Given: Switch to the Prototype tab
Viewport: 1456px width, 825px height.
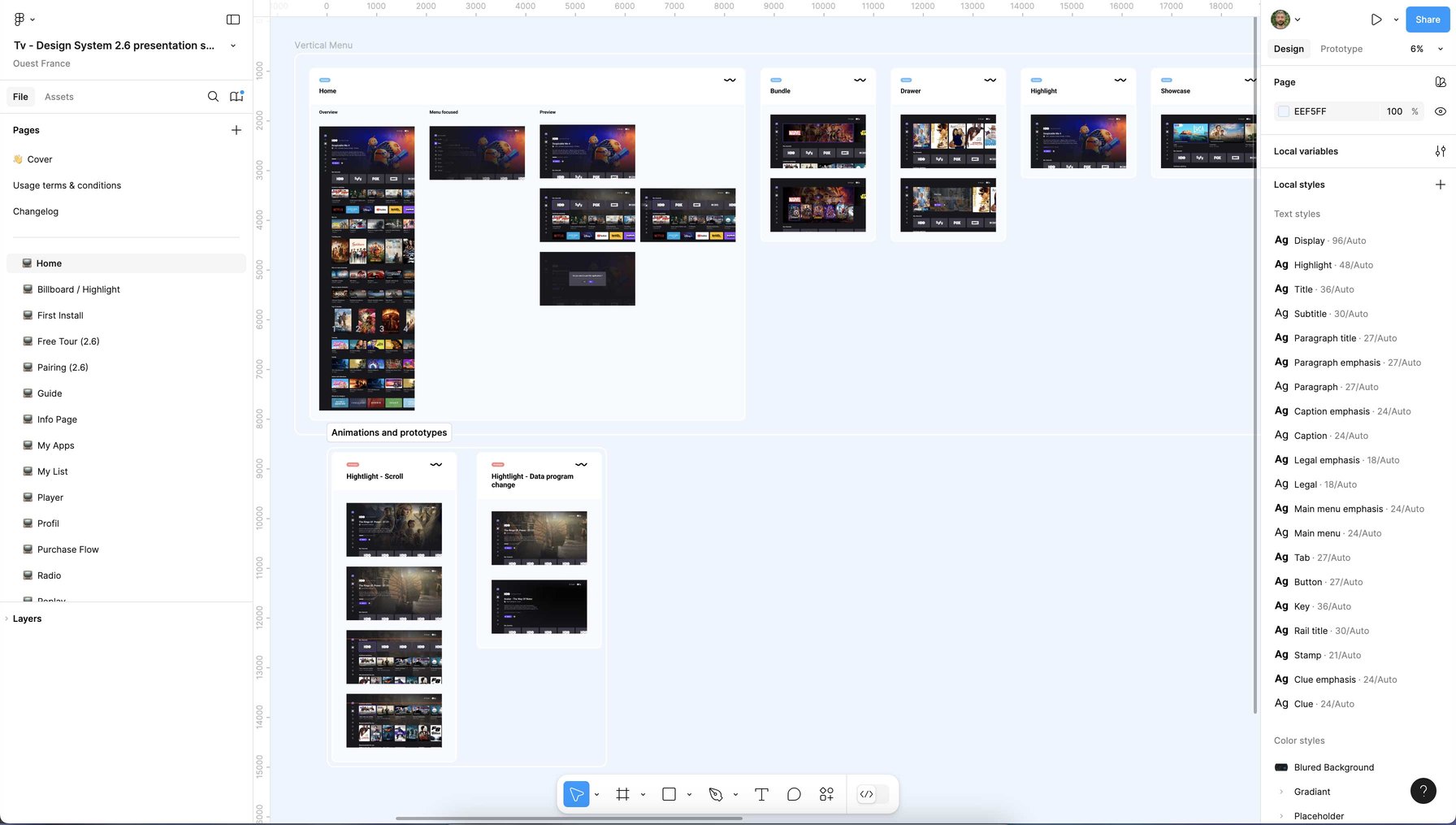Looking at the screenshot, I should (x=1341, y=49).
